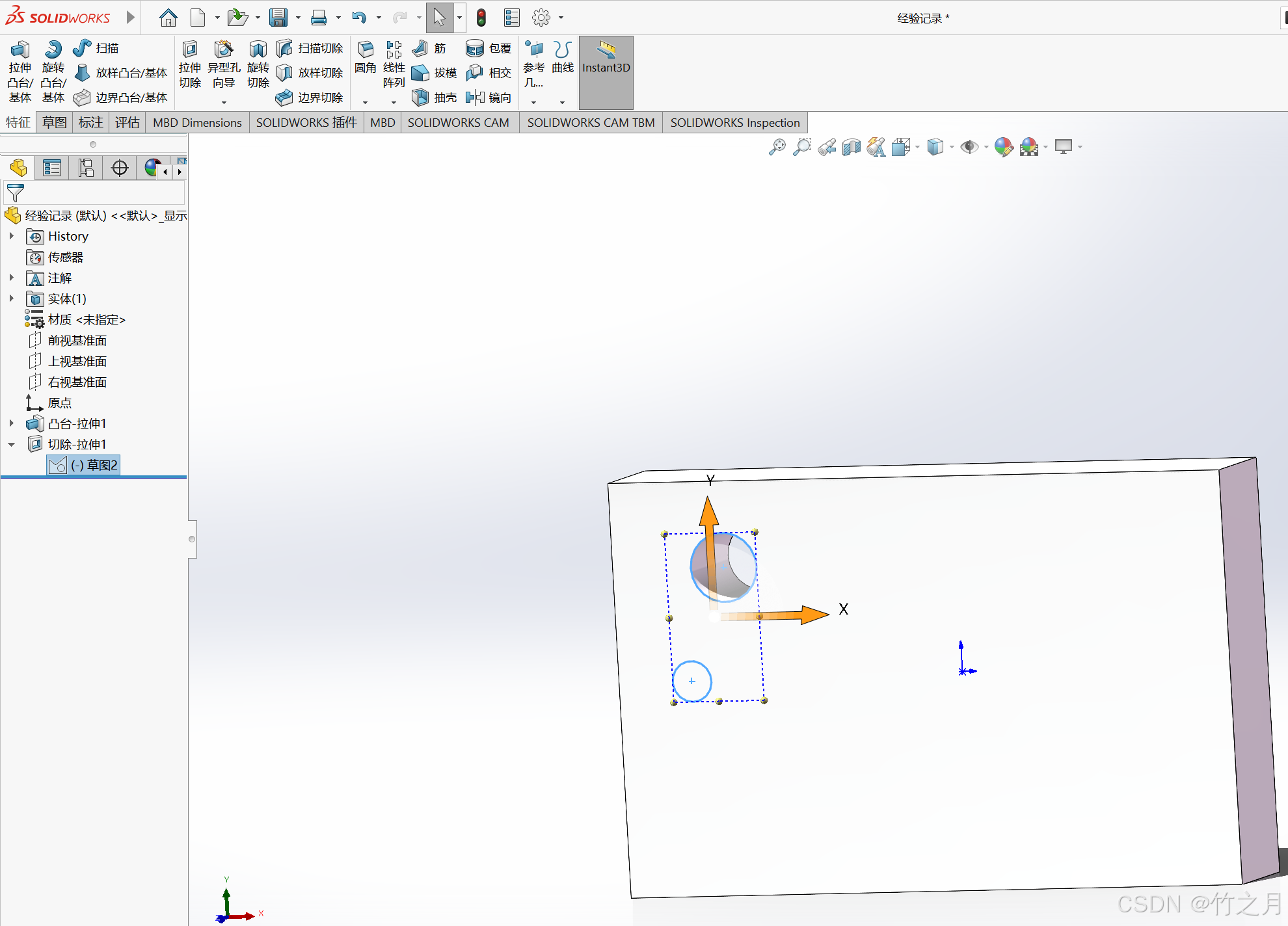Expand the History tree node

click(12, 236)
